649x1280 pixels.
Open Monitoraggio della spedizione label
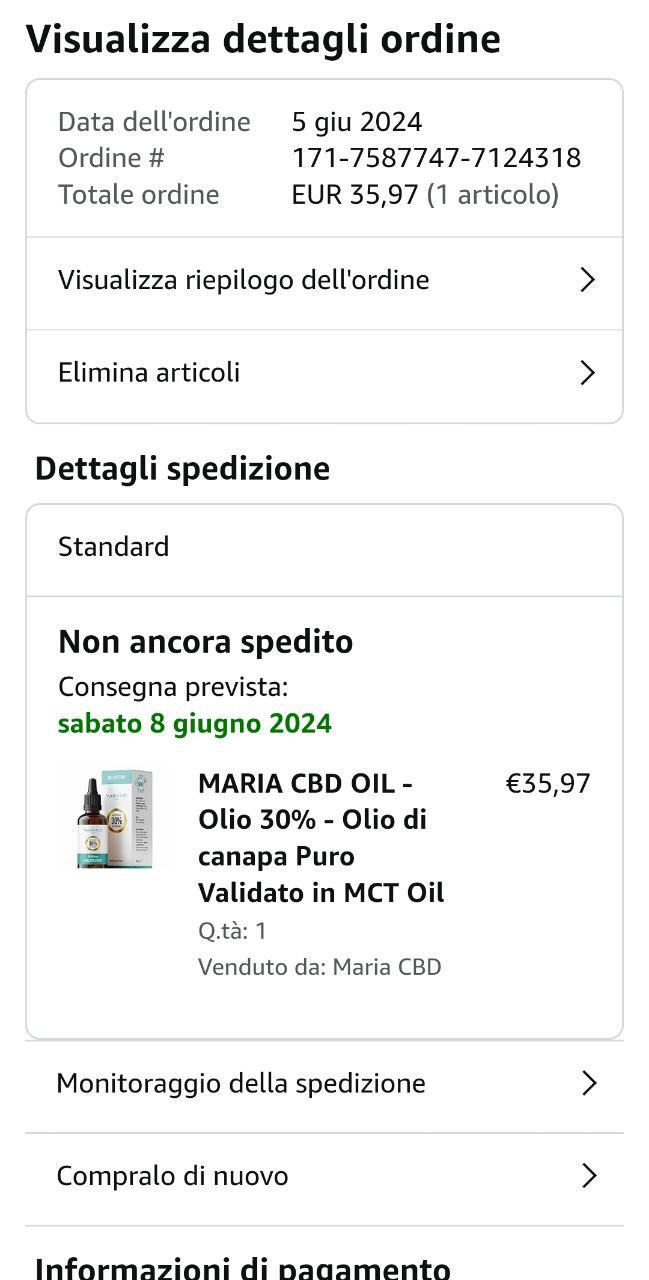pyautogui.click(x=241, y=1084)
